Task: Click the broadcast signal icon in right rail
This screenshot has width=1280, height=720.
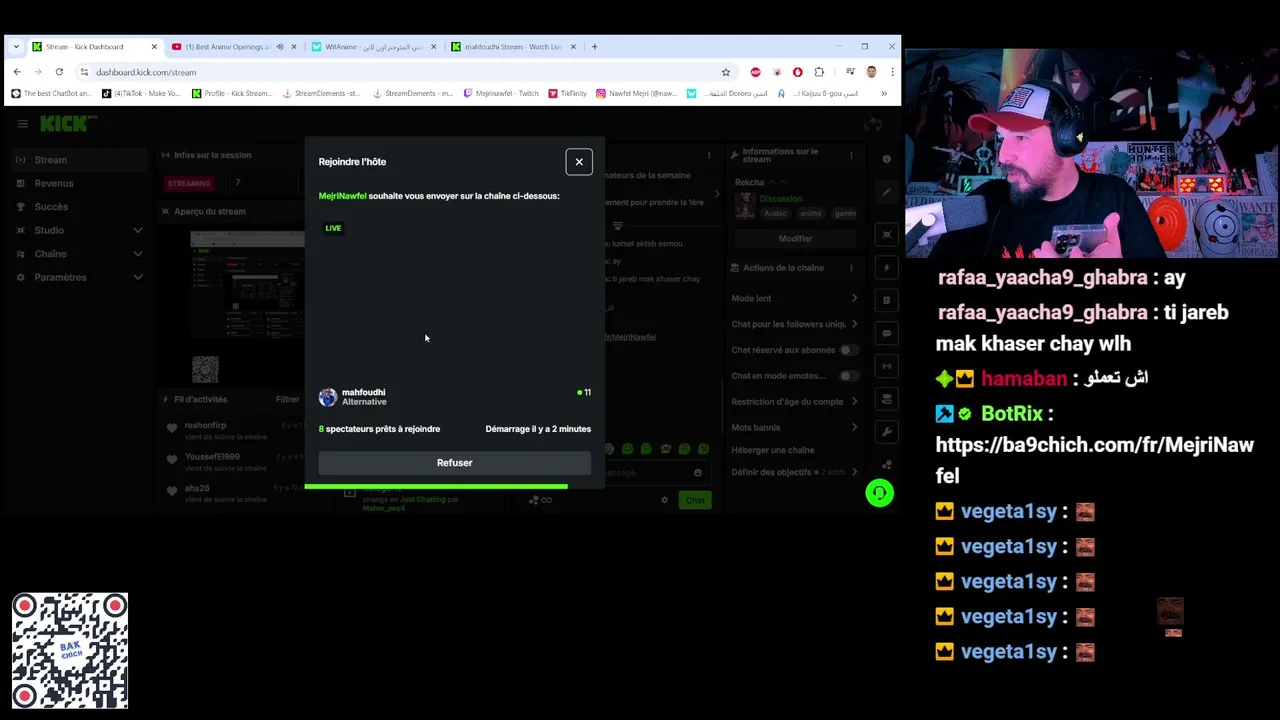Action: [x=887, y=366]
